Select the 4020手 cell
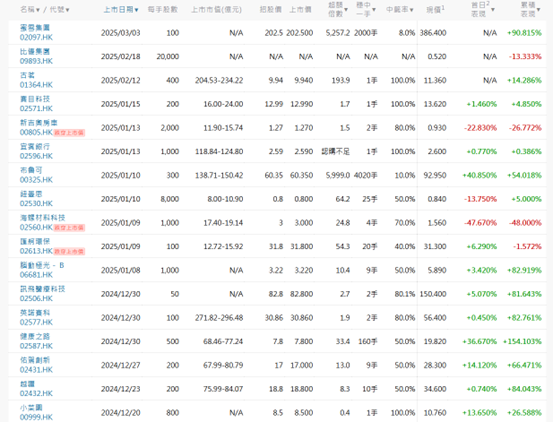 pos(366,175)
